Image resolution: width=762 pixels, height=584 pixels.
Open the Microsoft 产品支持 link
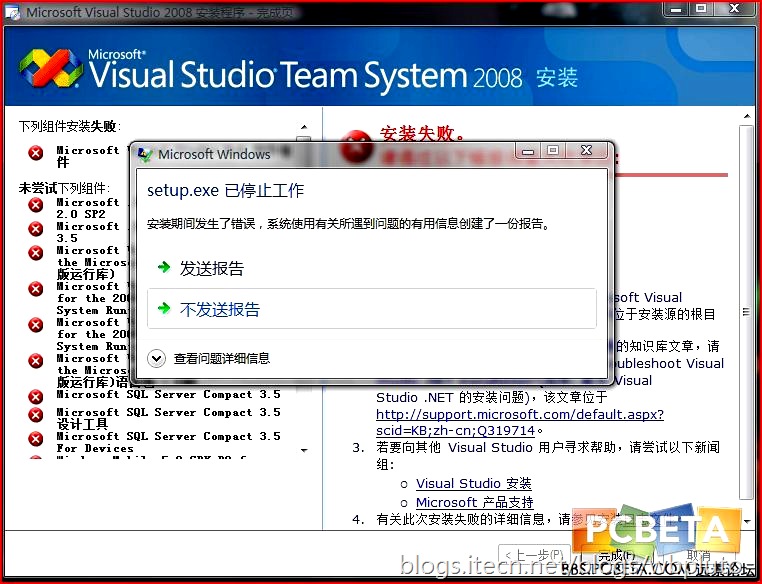474,502
